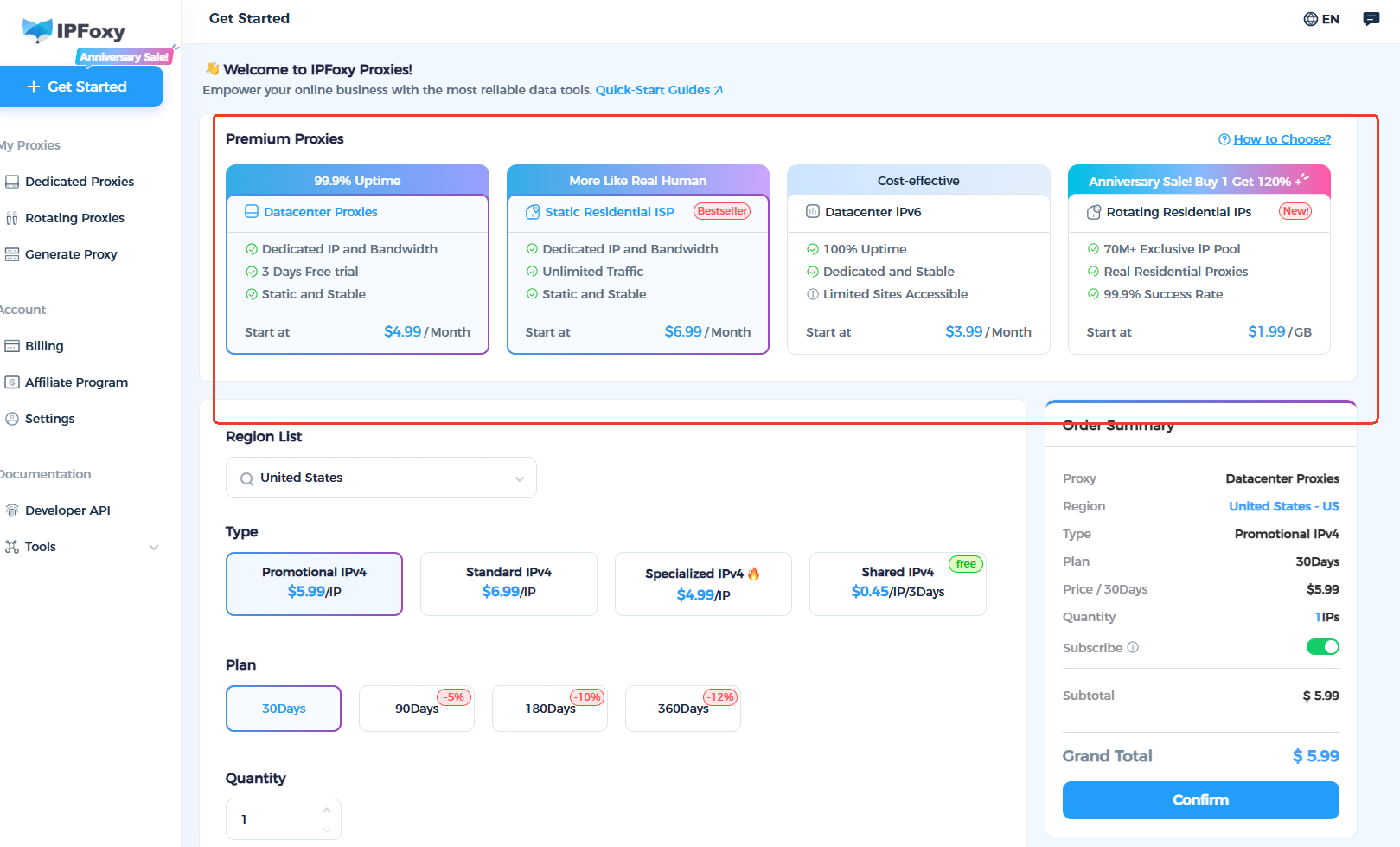Go to Affiliate Program page

(x=76, y=382)
